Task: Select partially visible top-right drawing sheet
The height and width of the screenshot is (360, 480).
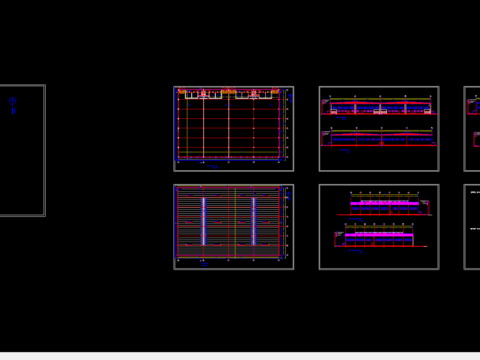Action: tap(472, 129)
